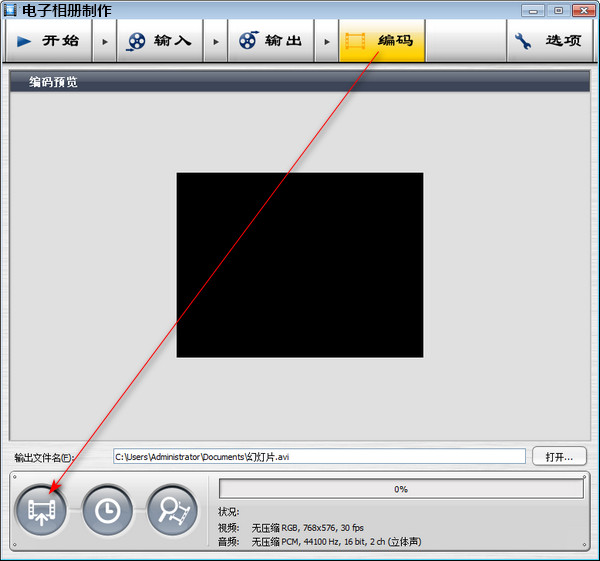This screenshot has height=561, width=600.
Task: Maximize the 电子相册制作 window
Action: (x=558, y=11)
